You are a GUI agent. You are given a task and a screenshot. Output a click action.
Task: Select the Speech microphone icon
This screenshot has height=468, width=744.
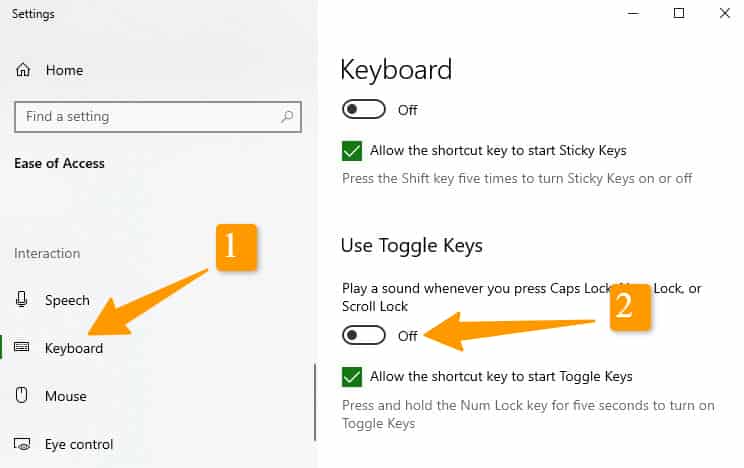pos(21,300)
